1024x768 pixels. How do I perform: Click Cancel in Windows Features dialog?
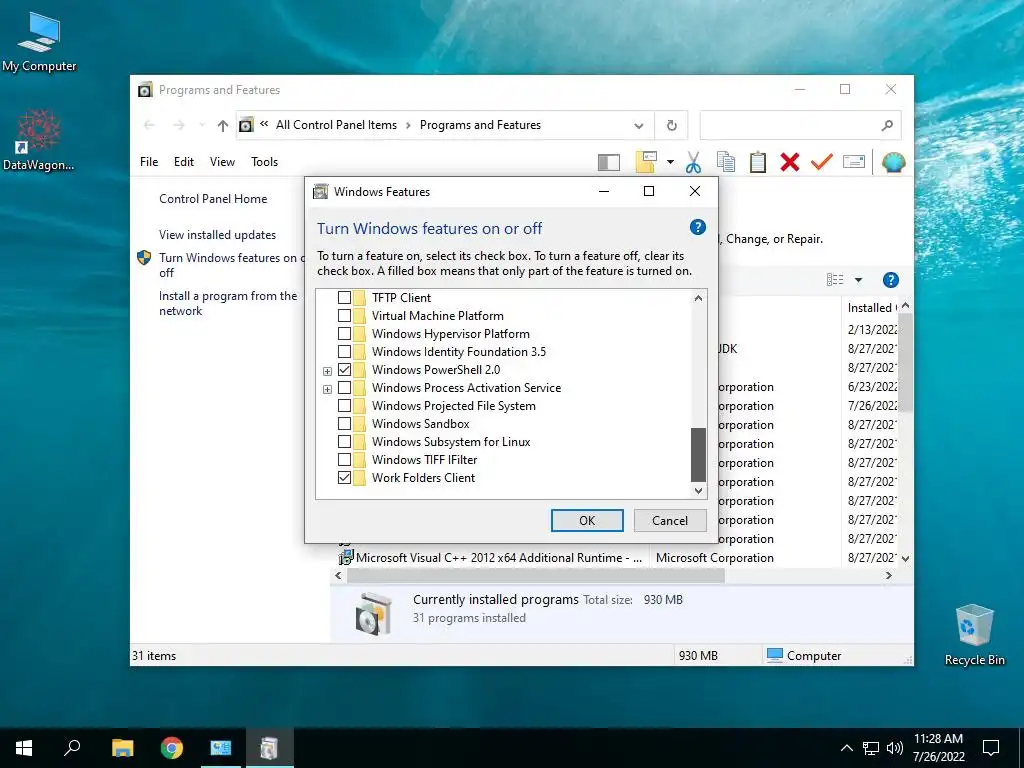coord(670,520)
